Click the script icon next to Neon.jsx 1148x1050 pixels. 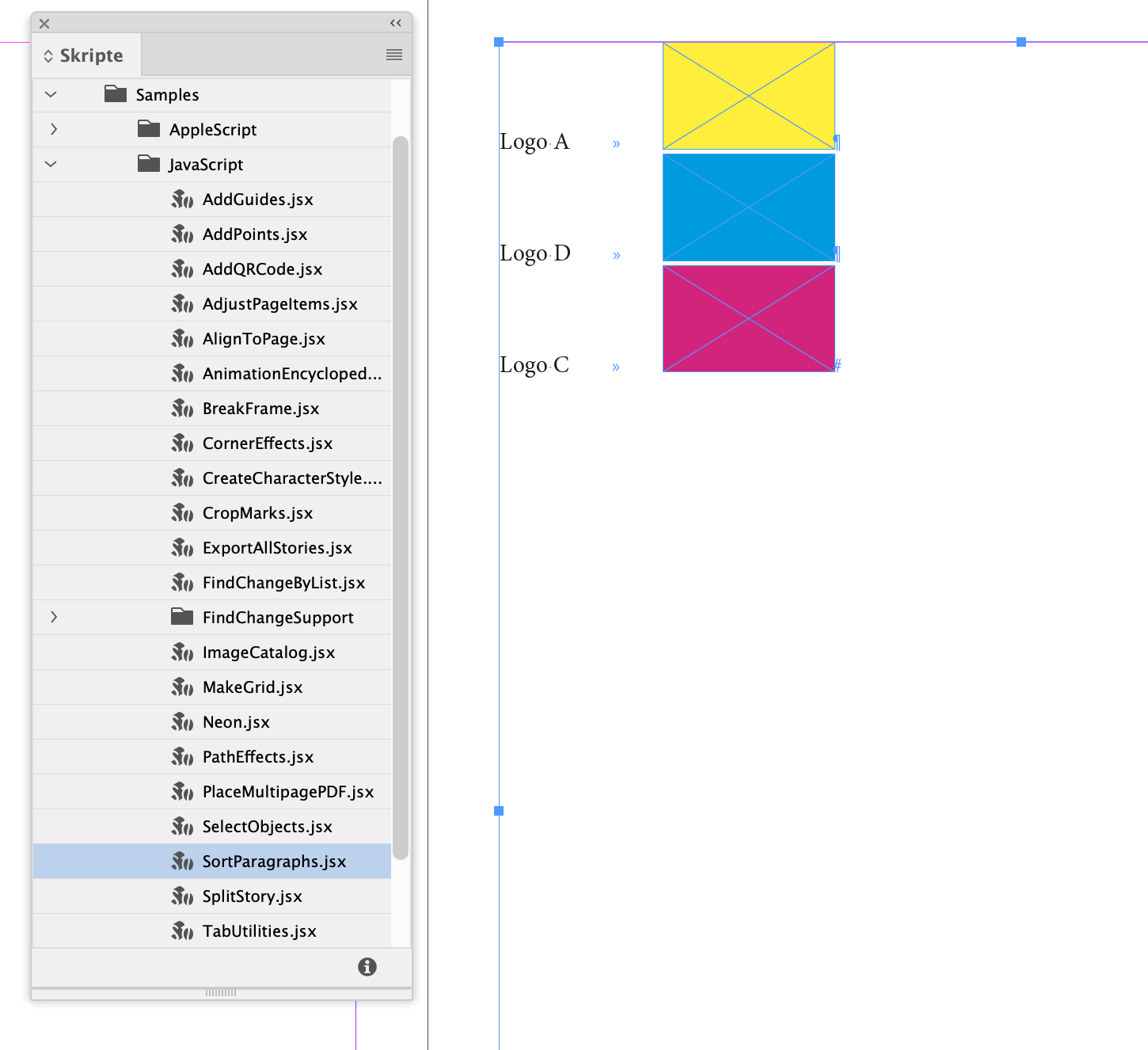(x=182, y=721)
